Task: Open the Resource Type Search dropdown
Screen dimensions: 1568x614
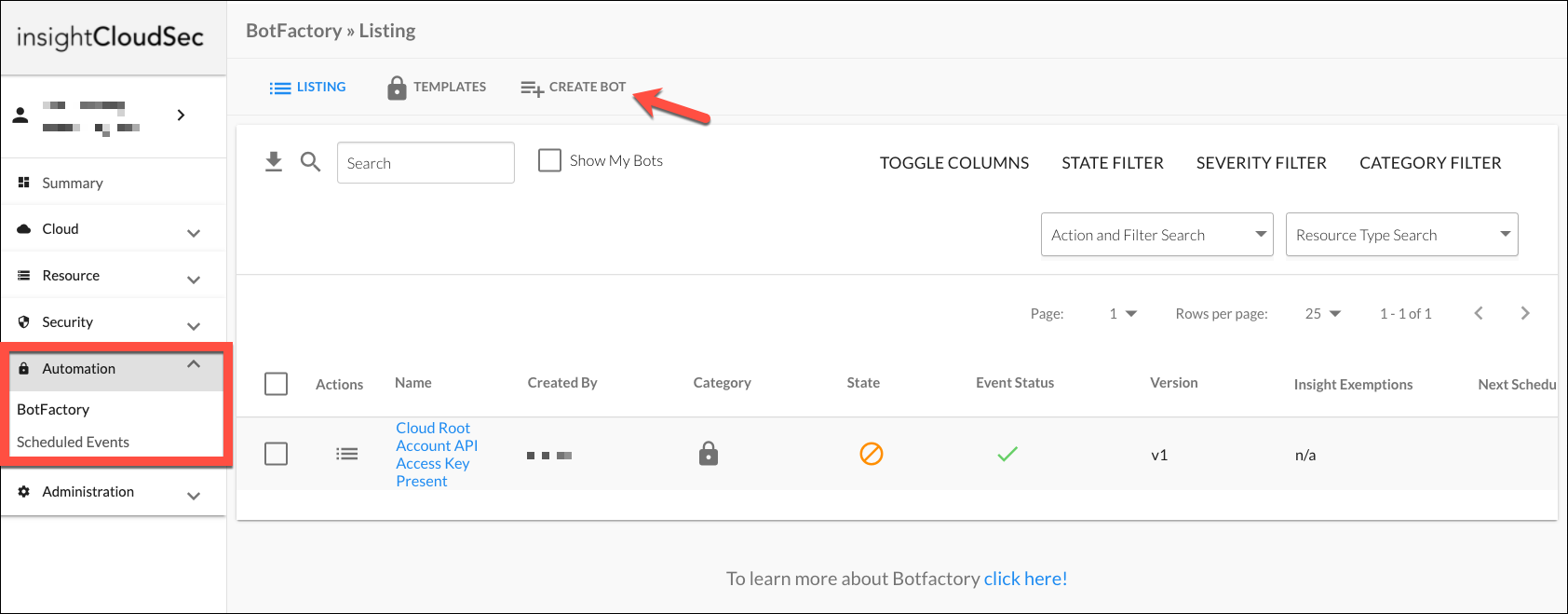Action: tap(1401, 235)
